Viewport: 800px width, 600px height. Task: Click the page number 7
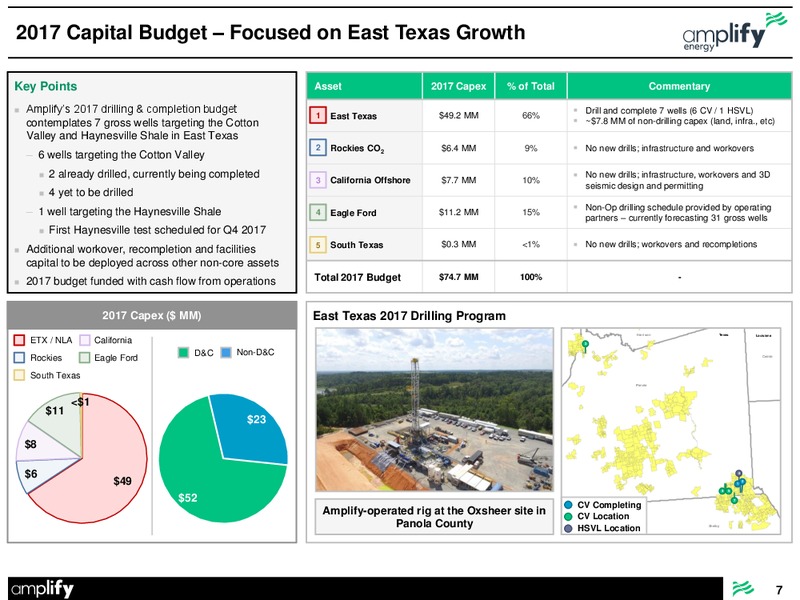coord(779,590)
